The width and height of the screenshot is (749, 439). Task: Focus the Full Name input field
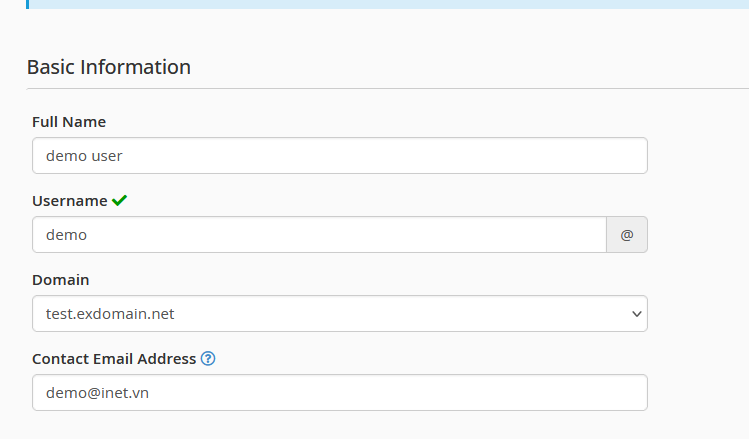[x=340, y=156]
